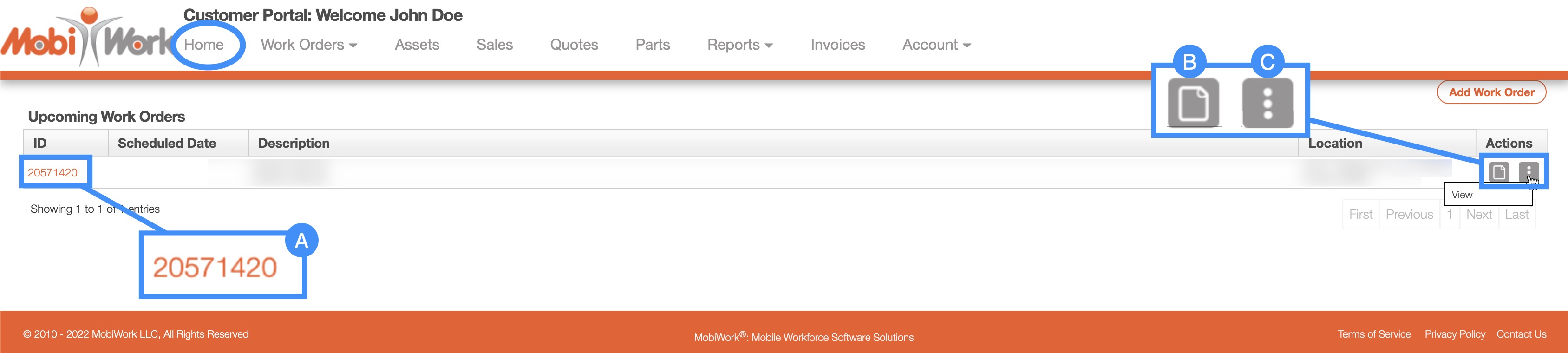
Task: Go to the Last page of entries
Action: [1516, 215]
